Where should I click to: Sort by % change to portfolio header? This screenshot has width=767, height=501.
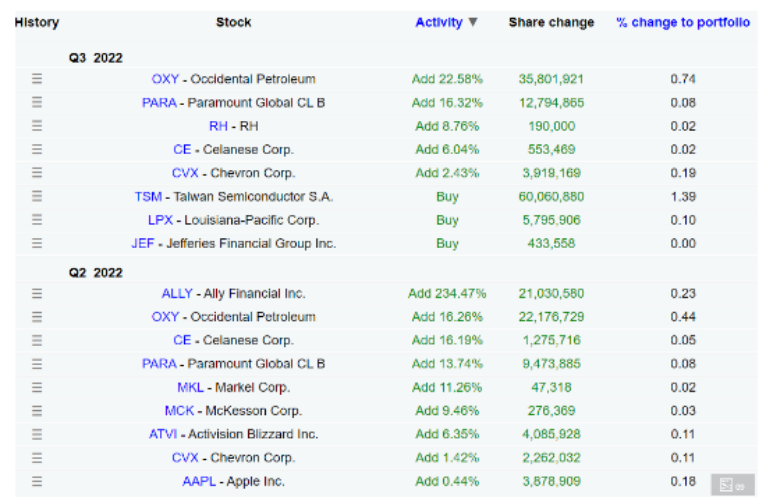click(683, 22)
